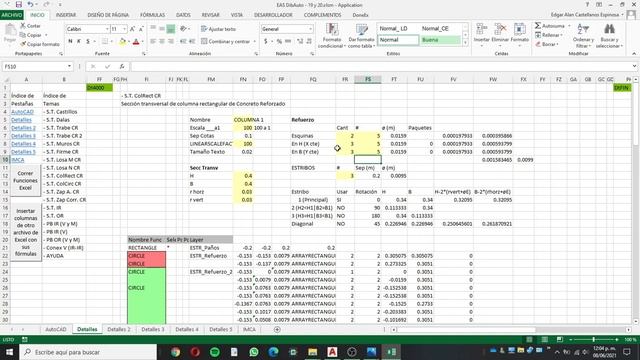
Task: Apply percent style icon
Action: [279, 41]
